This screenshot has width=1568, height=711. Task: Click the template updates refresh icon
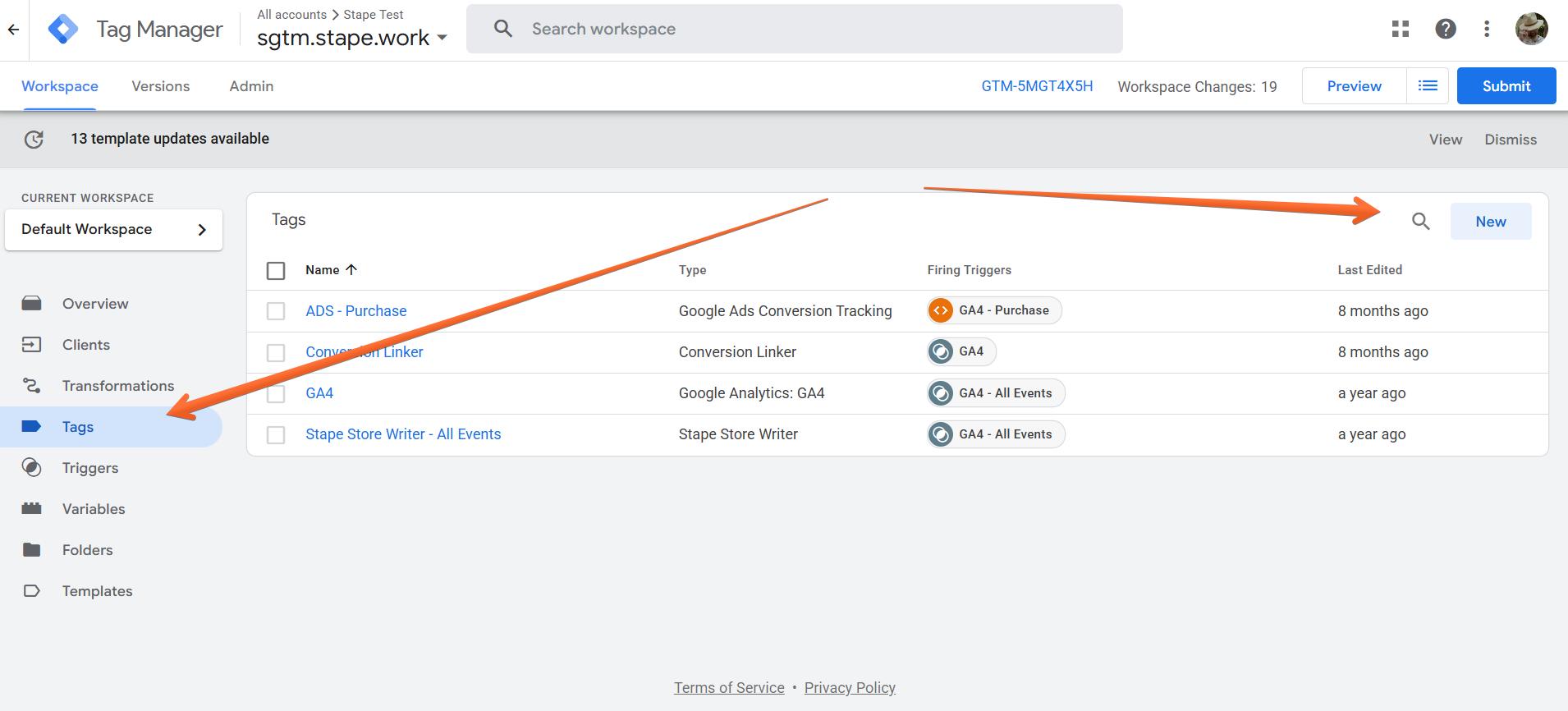(34, 140)
